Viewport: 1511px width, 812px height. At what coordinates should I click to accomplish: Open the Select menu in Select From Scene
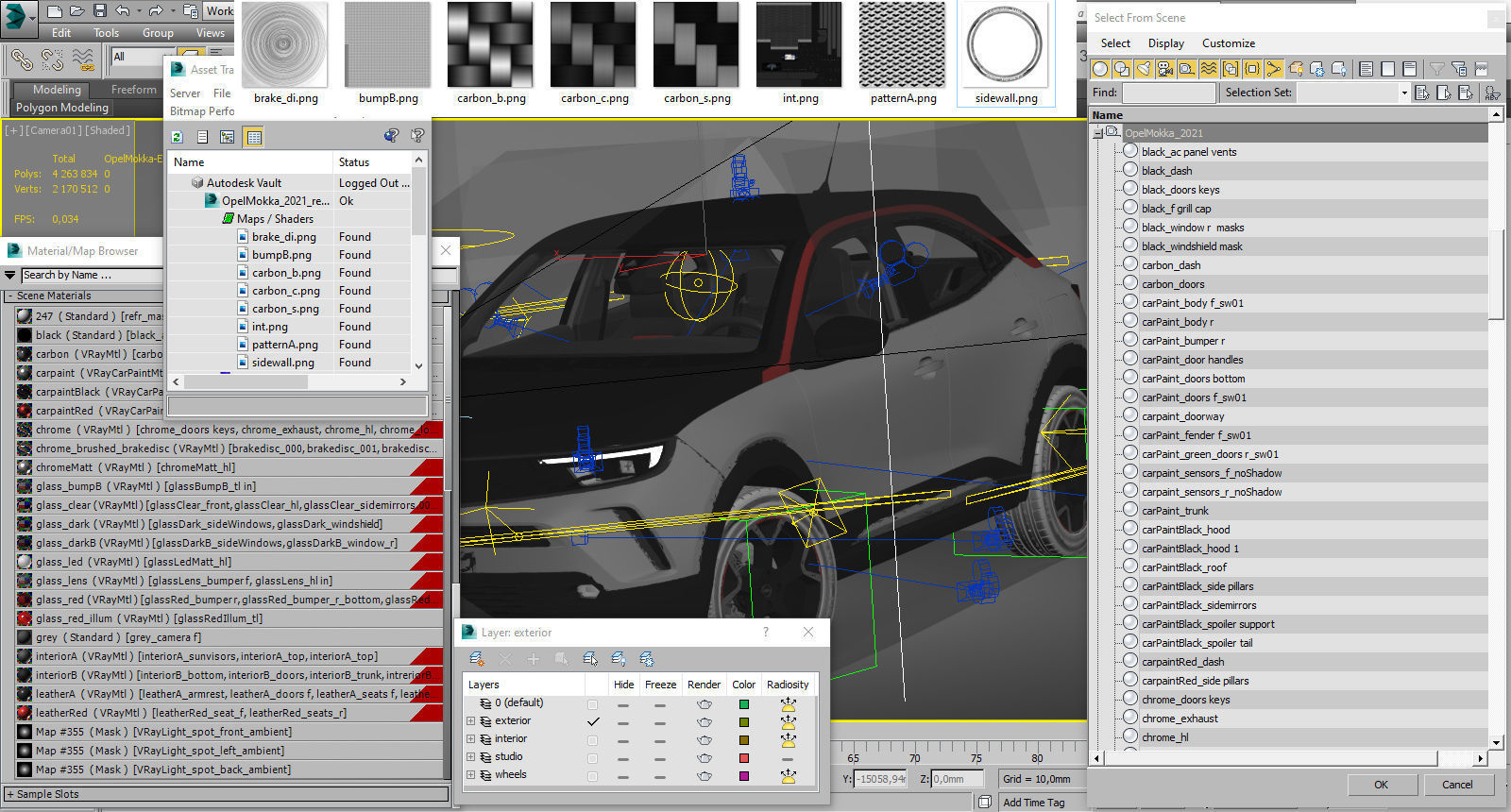[x=1115, y=43]
